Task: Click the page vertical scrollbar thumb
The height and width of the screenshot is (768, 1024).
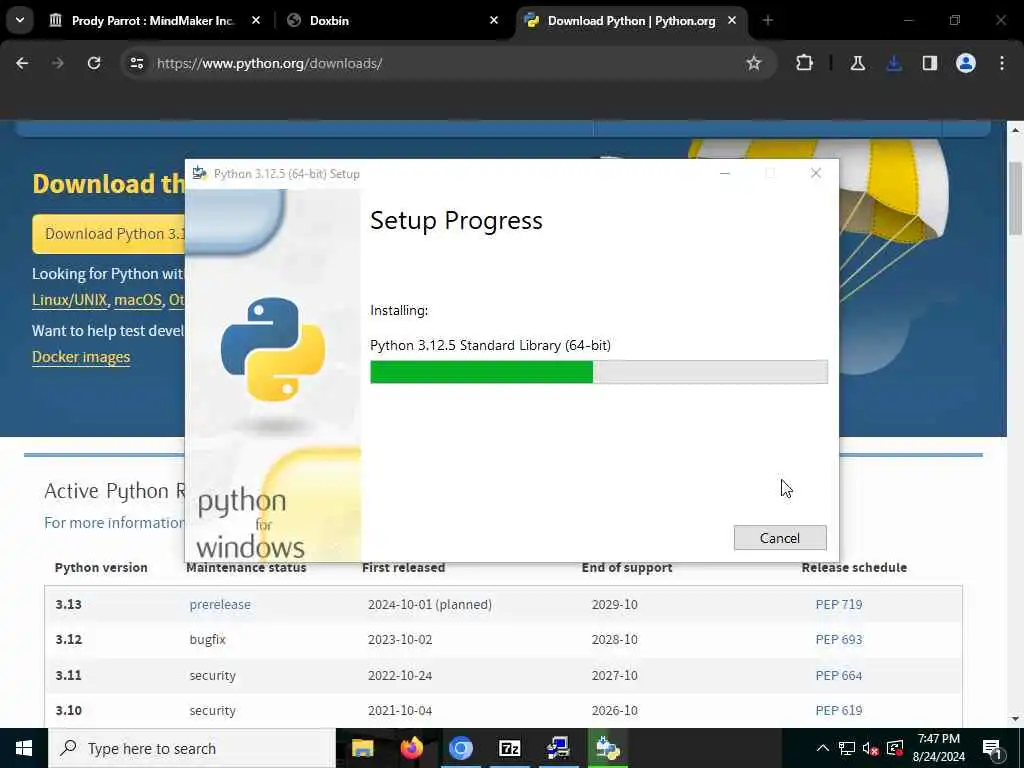Action: (x=1015, y=198)
